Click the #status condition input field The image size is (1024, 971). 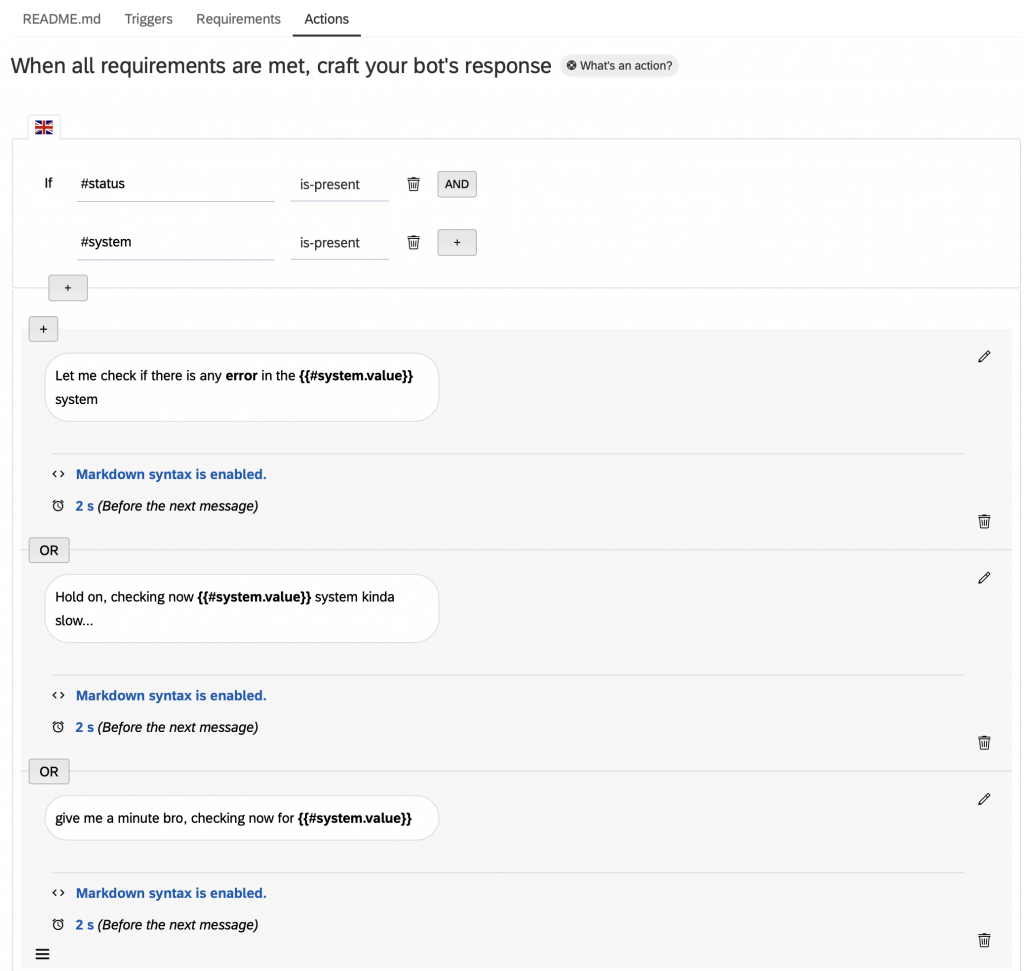[175, 185]
